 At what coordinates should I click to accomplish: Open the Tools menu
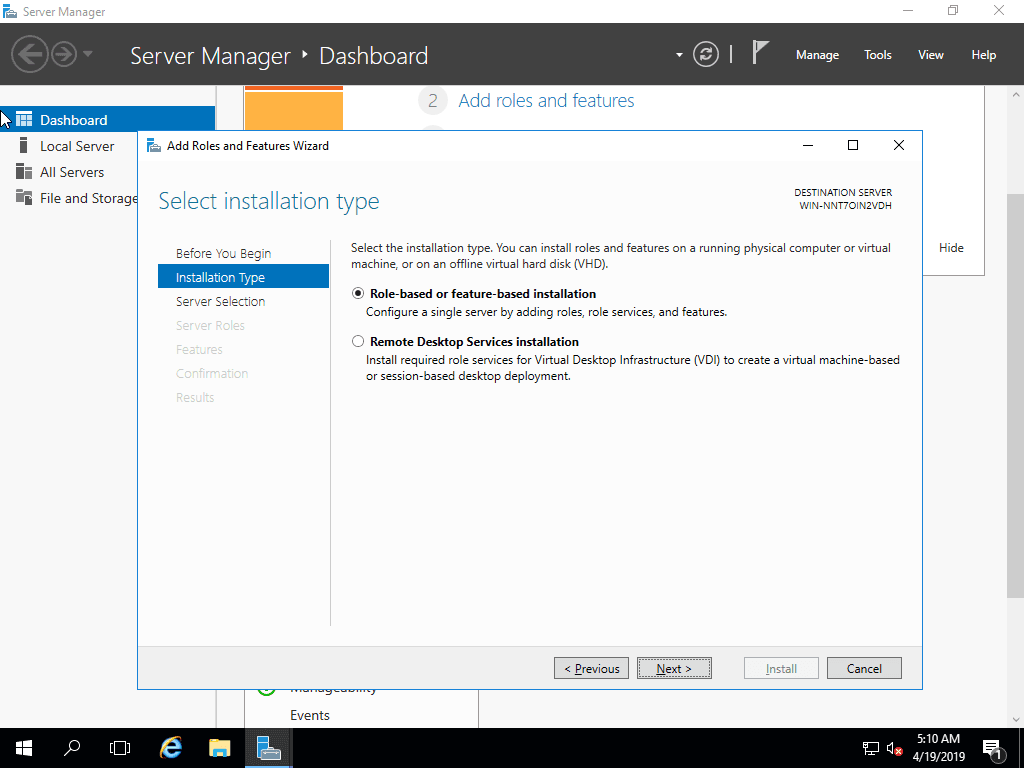878,55
